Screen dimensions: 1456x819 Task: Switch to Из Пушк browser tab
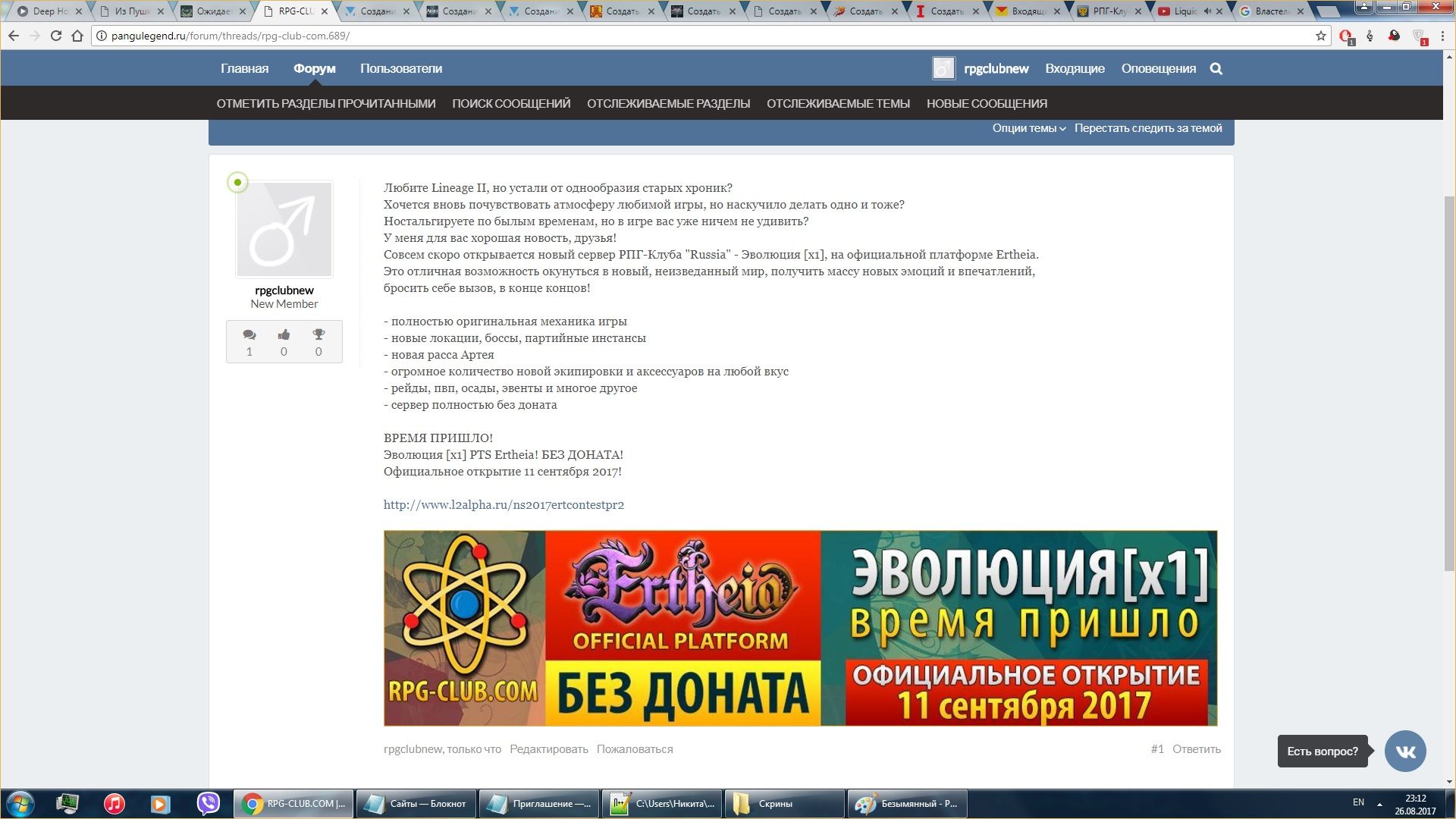coord(130,11)
